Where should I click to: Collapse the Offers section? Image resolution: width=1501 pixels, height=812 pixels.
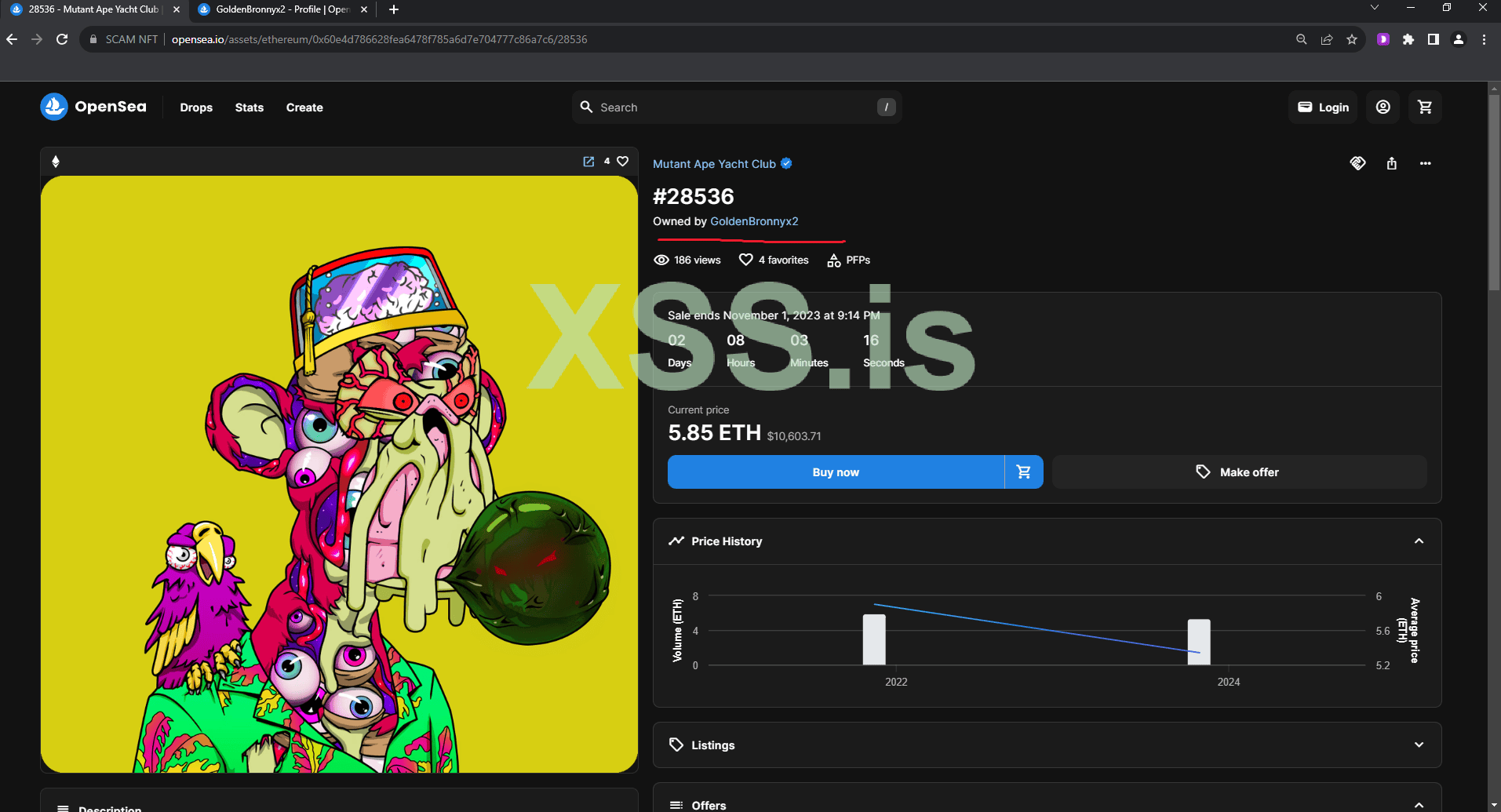(1419, 805)
